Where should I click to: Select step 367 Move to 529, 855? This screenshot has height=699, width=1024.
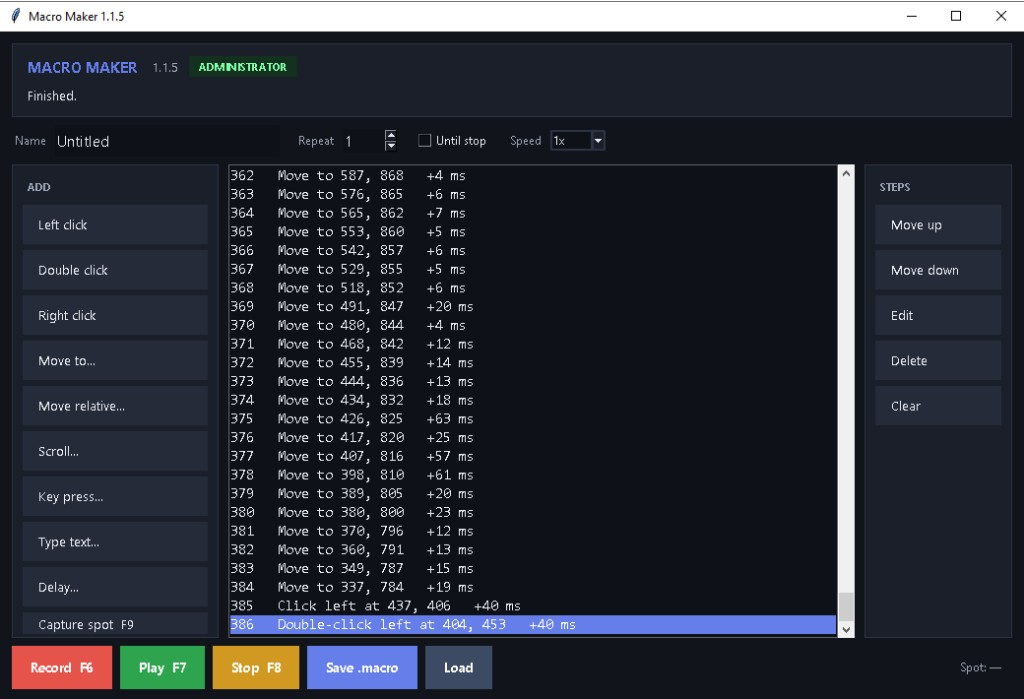click(533, 269)
